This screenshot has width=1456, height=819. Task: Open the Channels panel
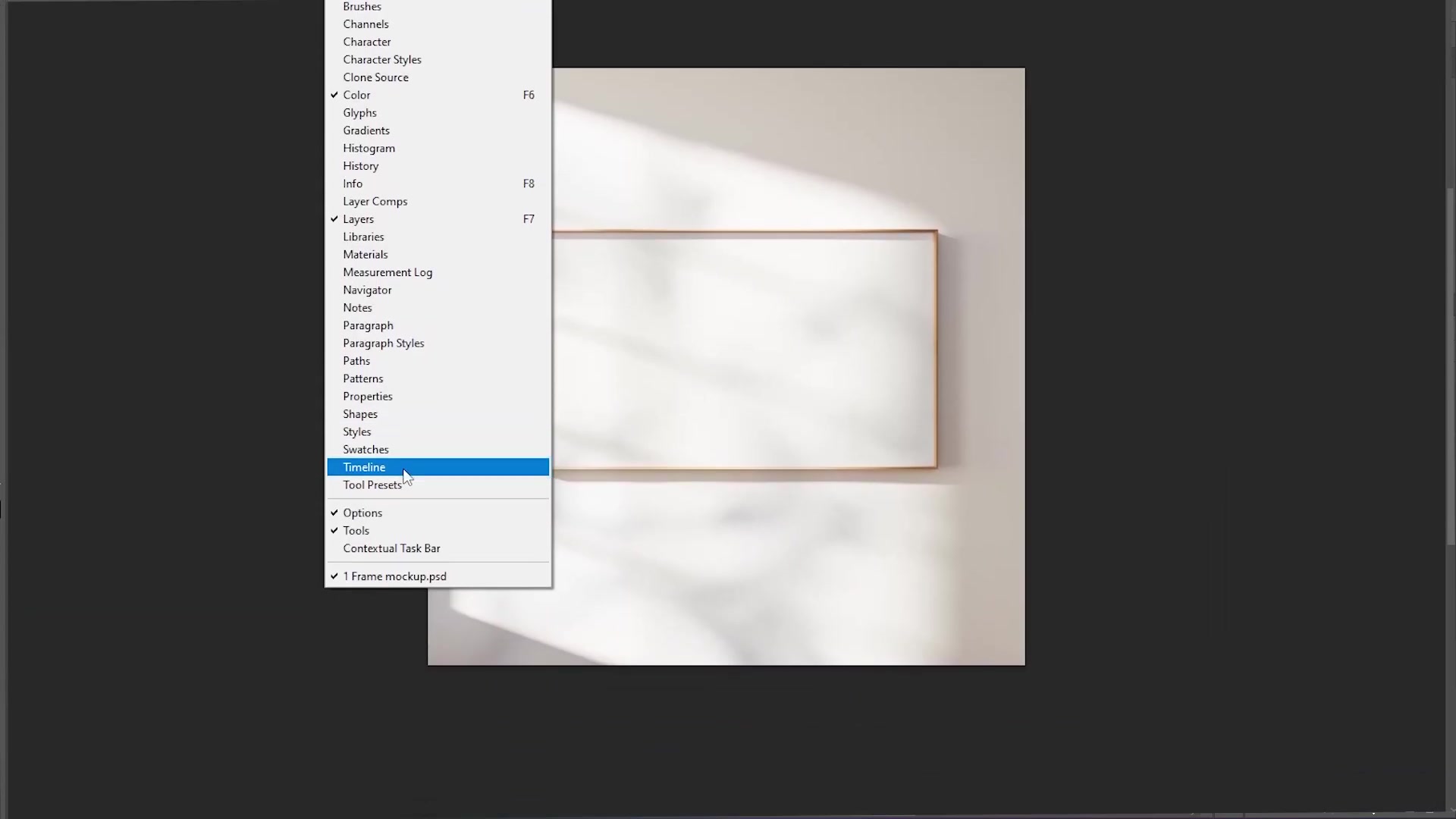[x=366, y=24]
